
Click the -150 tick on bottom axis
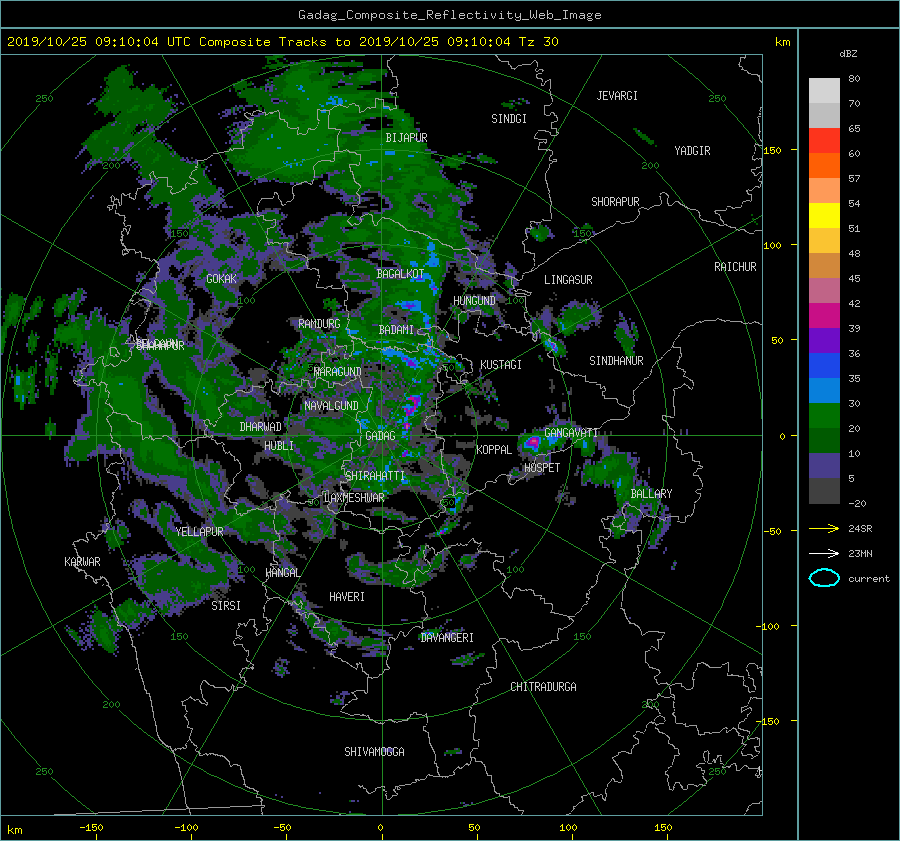click(x=91, y=828)
